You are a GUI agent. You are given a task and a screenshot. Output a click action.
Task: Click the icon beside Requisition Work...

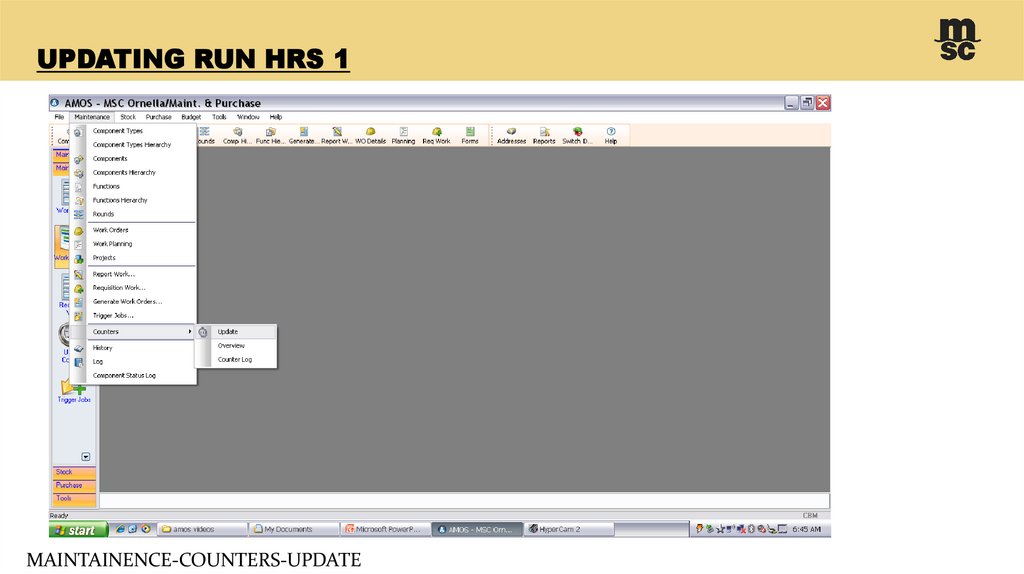[x=78, y=289]
